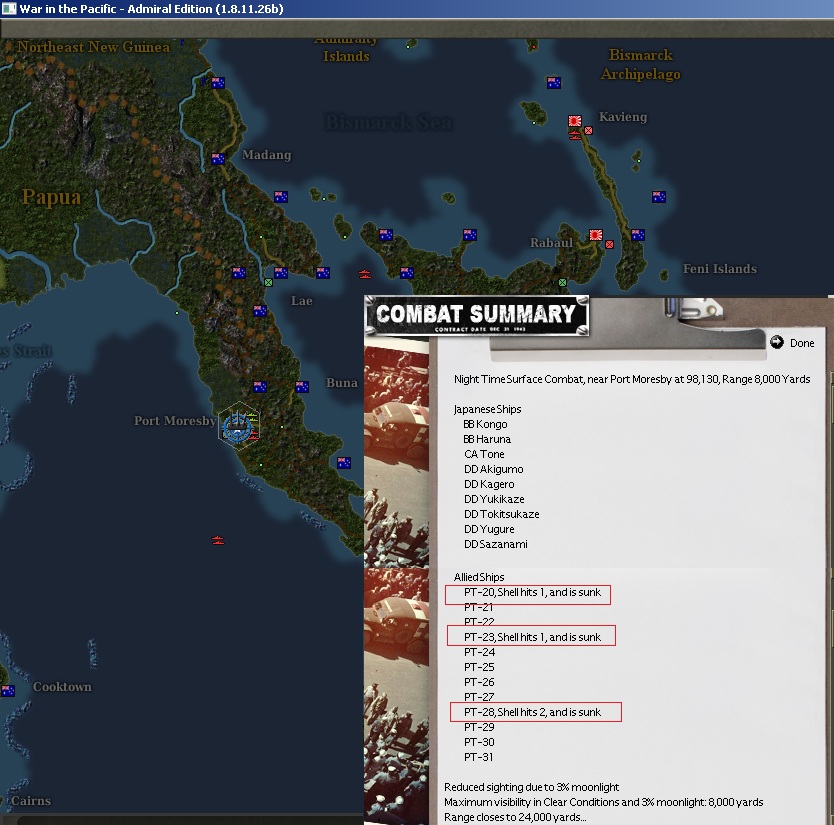Select the Australian flag beside the Buna label
Image resolution: width=834 pixels, height=825 pixels.
click(302, 387)
